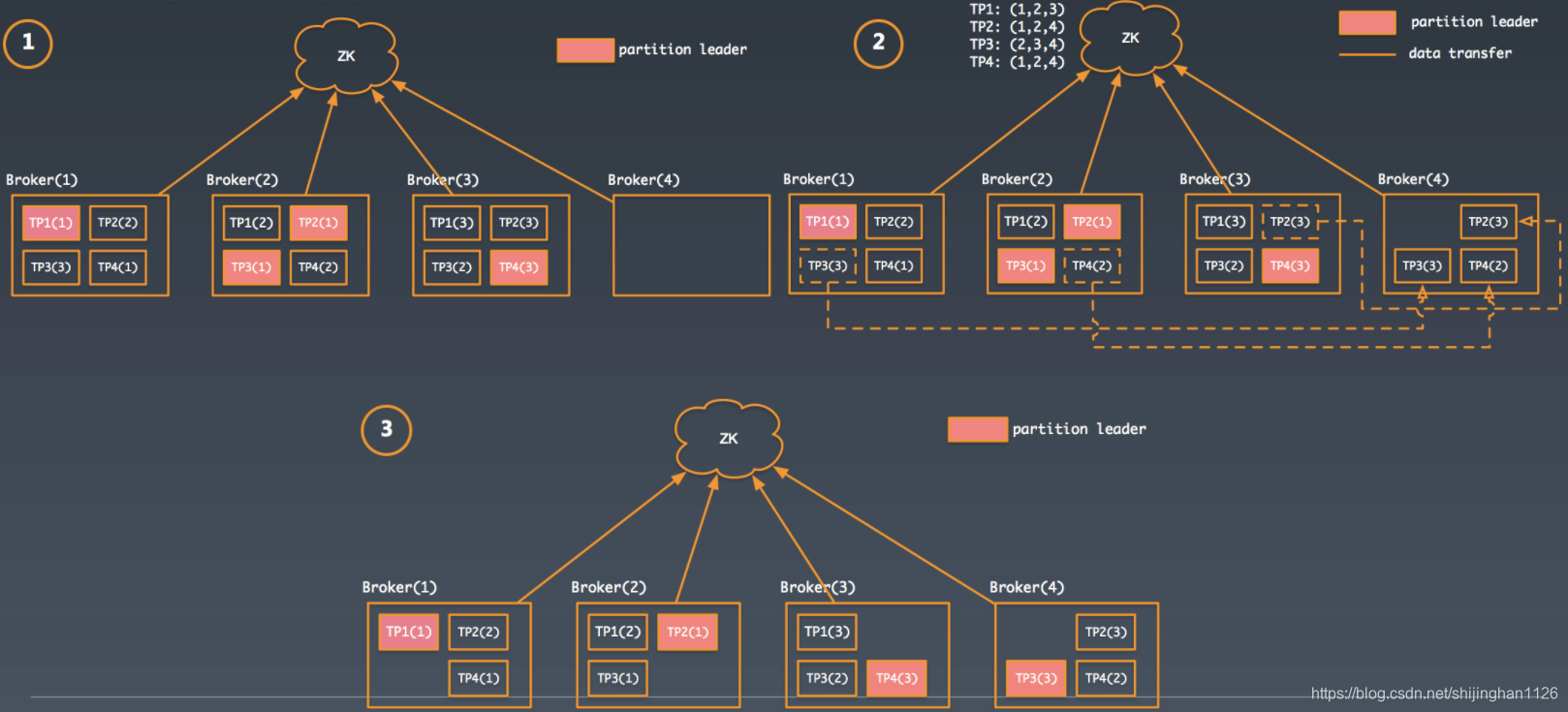Select partition leader color swatch in diagram 1
The height and width of the screenshot is (712, 1568).
(585, 49)
